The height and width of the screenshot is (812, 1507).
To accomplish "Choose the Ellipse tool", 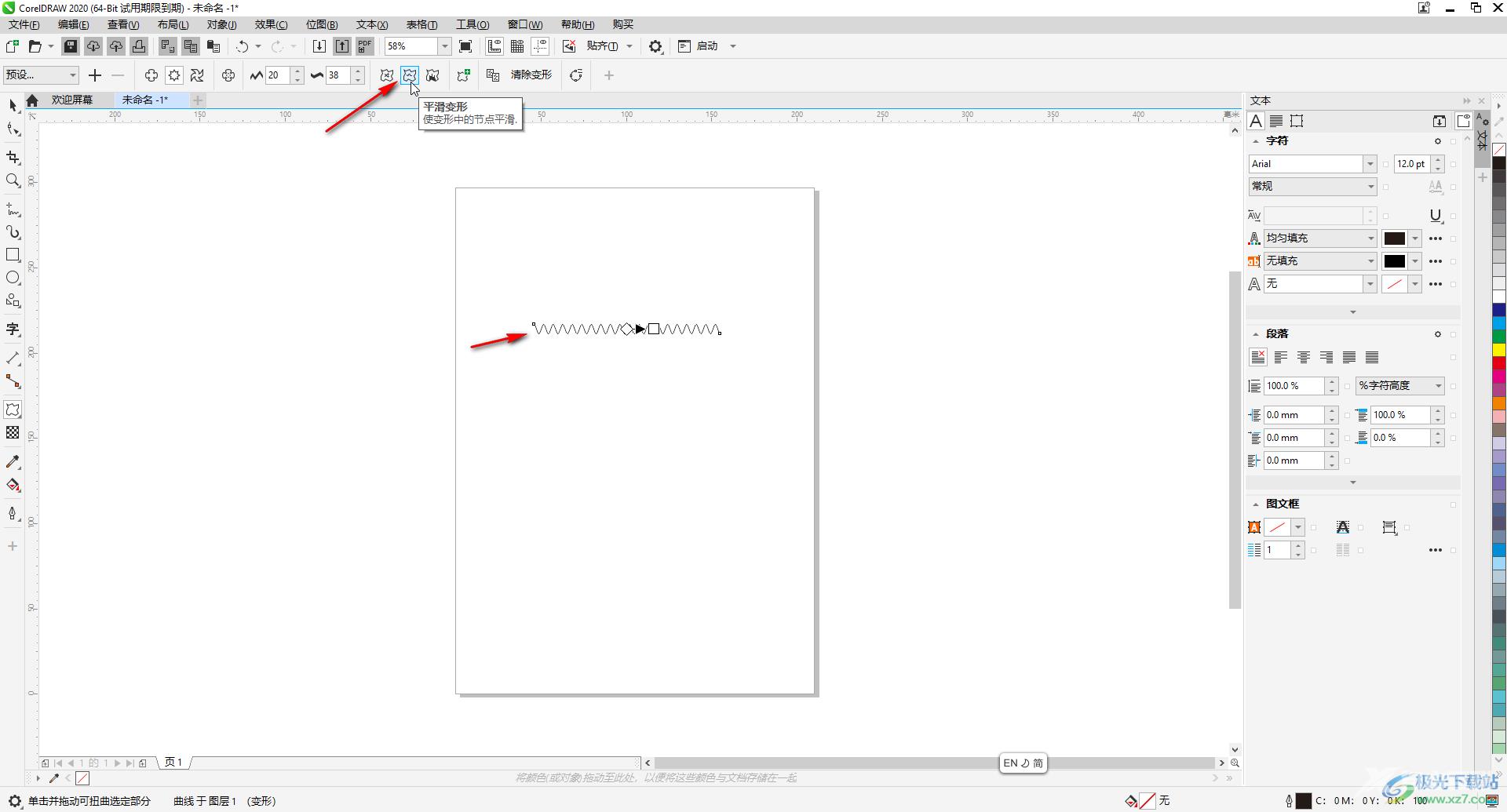I will pos(13,278).
